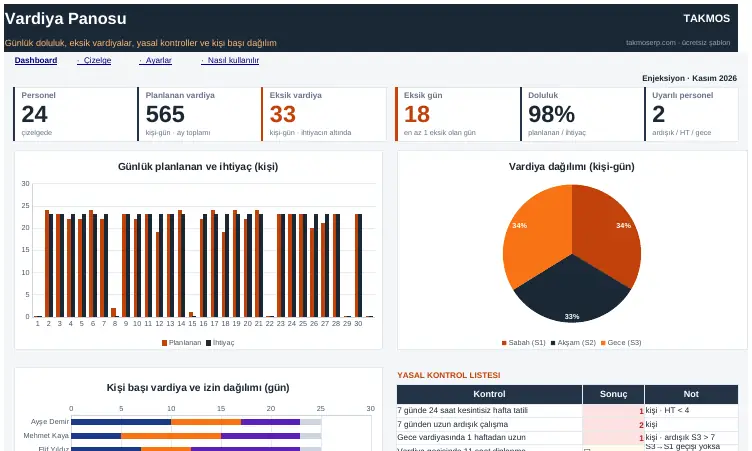752x451 pixels.
Task: Click the Eksik gün value 18
Action: pos(417,114)
